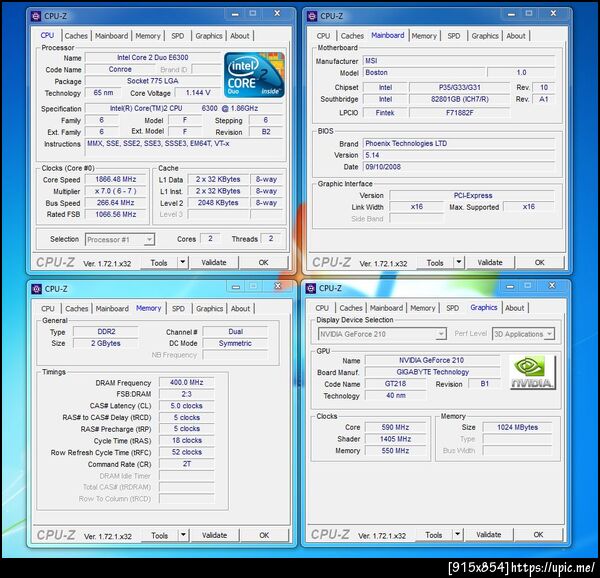Click motherboard model field Boston
This screenshot has width=600, height=578.
[424, 72]
